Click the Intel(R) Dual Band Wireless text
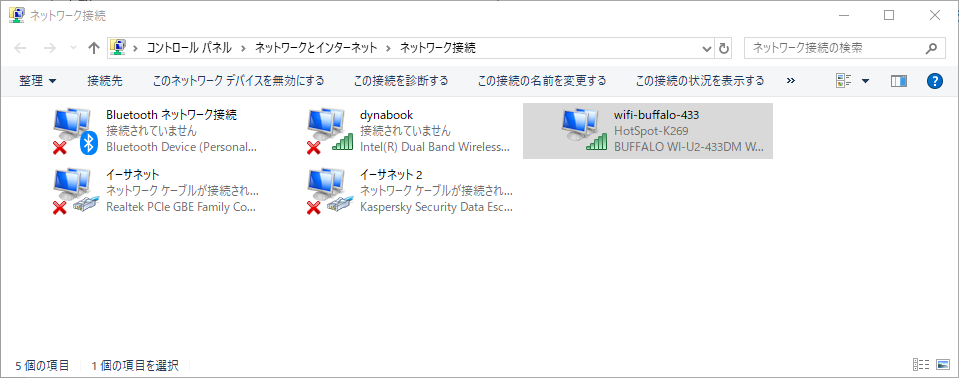 tap(435, 147)
